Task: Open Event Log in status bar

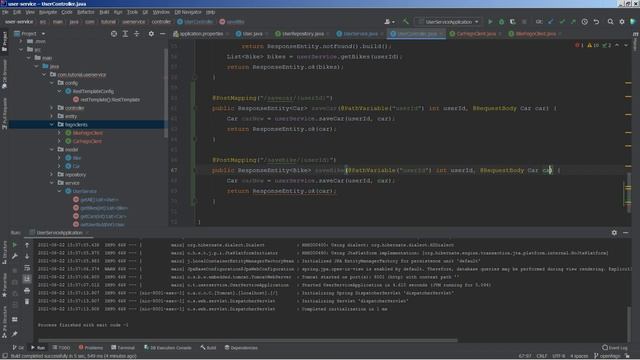Action: click(x=615, y=348)
